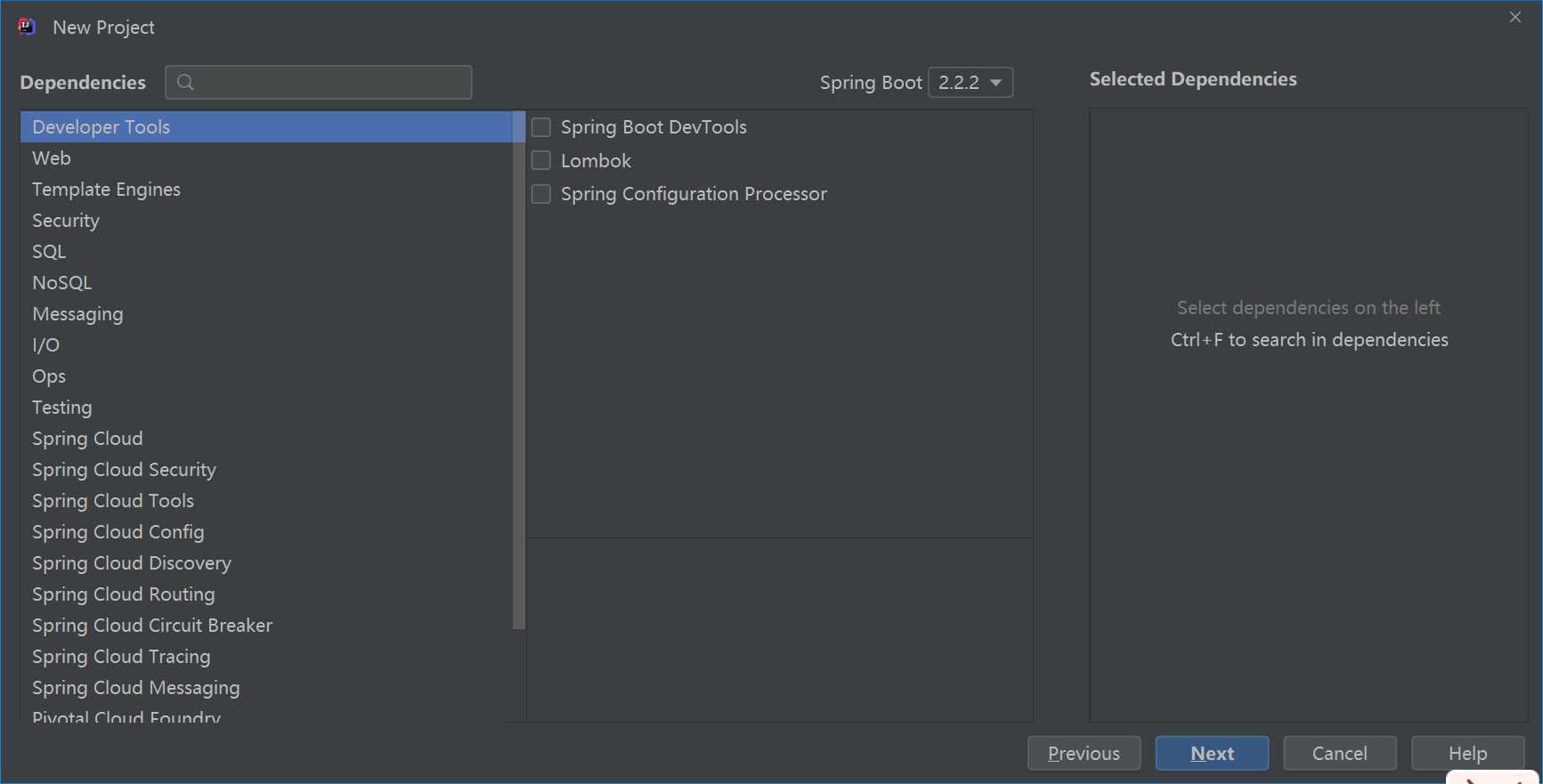The height and width of the screenshot is (784, 1543).
Task: Open the NoSQL category
Action: tap(62, 283)
